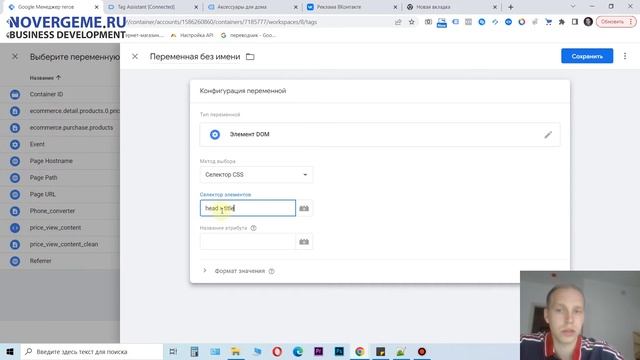This screenshot has width=640, height=360.
Task: Click the Event variable row icon
Action: pyautogui.click(x=15, y=144)
